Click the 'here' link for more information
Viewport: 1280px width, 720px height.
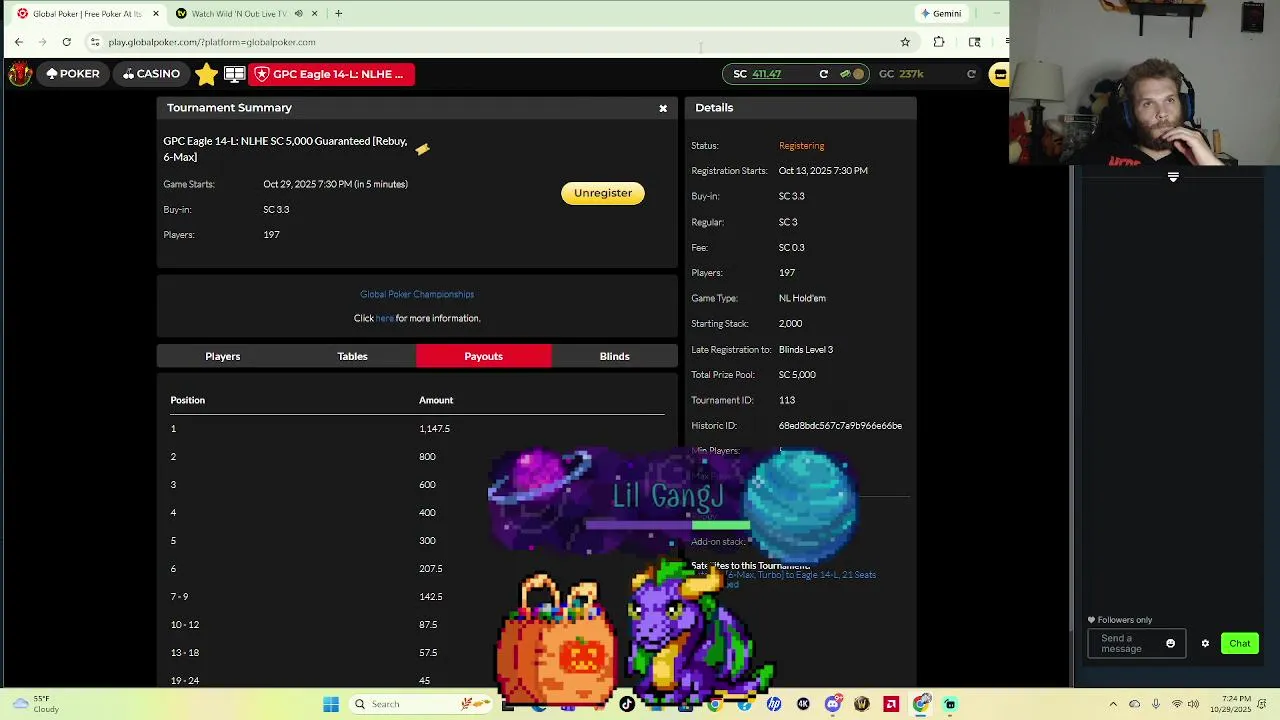[x=384, y=318]
